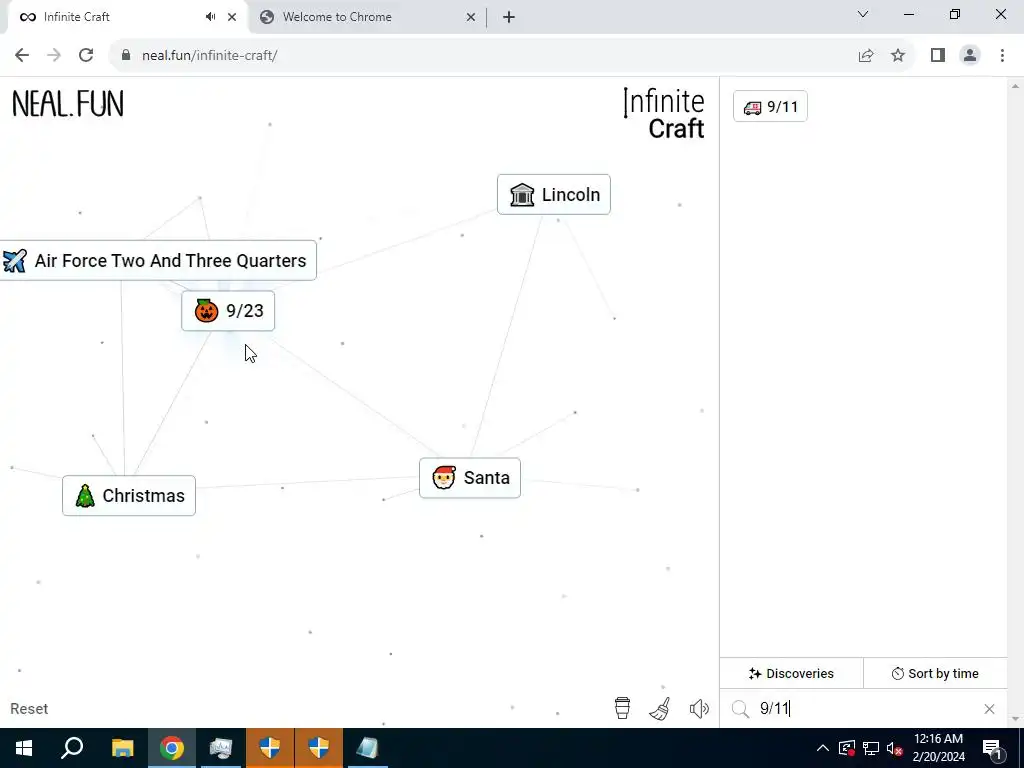
Task: Click the address bar URL
Action: pos(210,56)
